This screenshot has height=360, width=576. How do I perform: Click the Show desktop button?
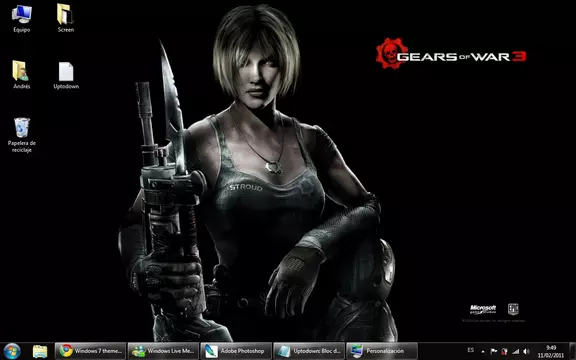tap(572, 351)
